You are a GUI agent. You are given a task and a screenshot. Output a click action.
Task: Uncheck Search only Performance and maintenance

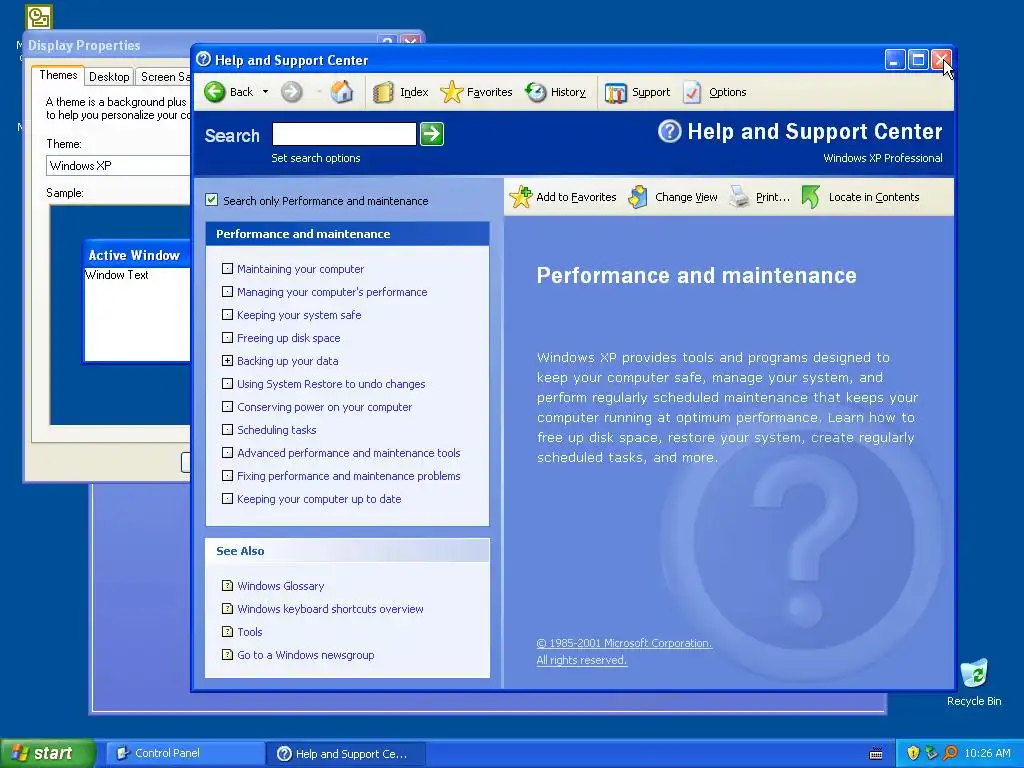pos(212,200)
